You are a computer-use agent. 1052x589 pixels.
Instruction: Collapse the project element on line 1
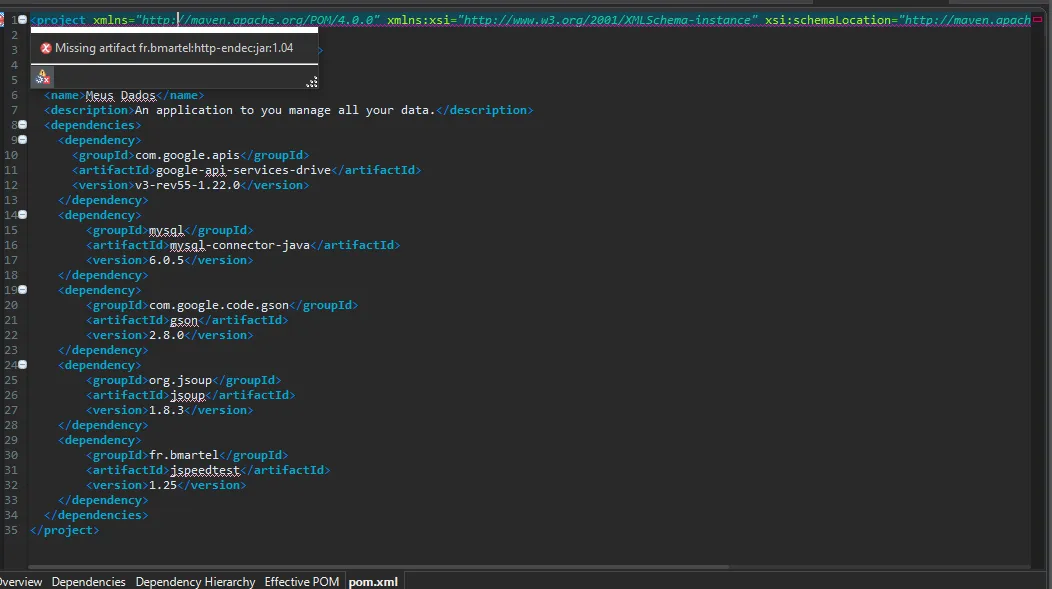coord(22,19)
